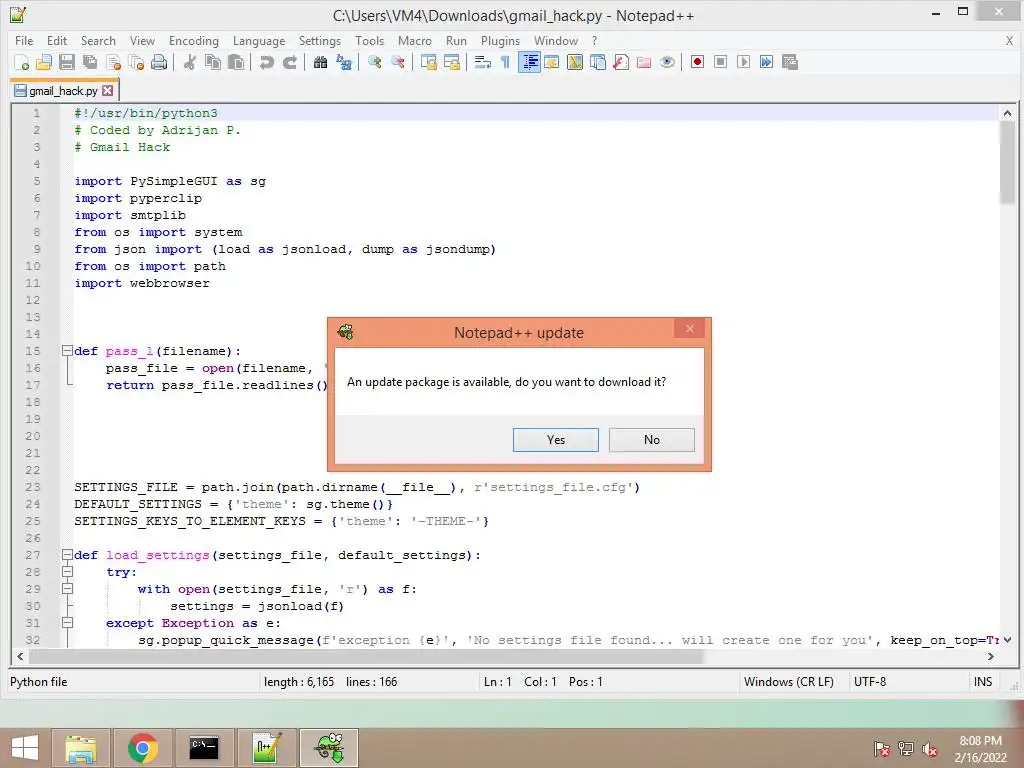Click the taskbar volume speaker icon

tap(930, 749)
